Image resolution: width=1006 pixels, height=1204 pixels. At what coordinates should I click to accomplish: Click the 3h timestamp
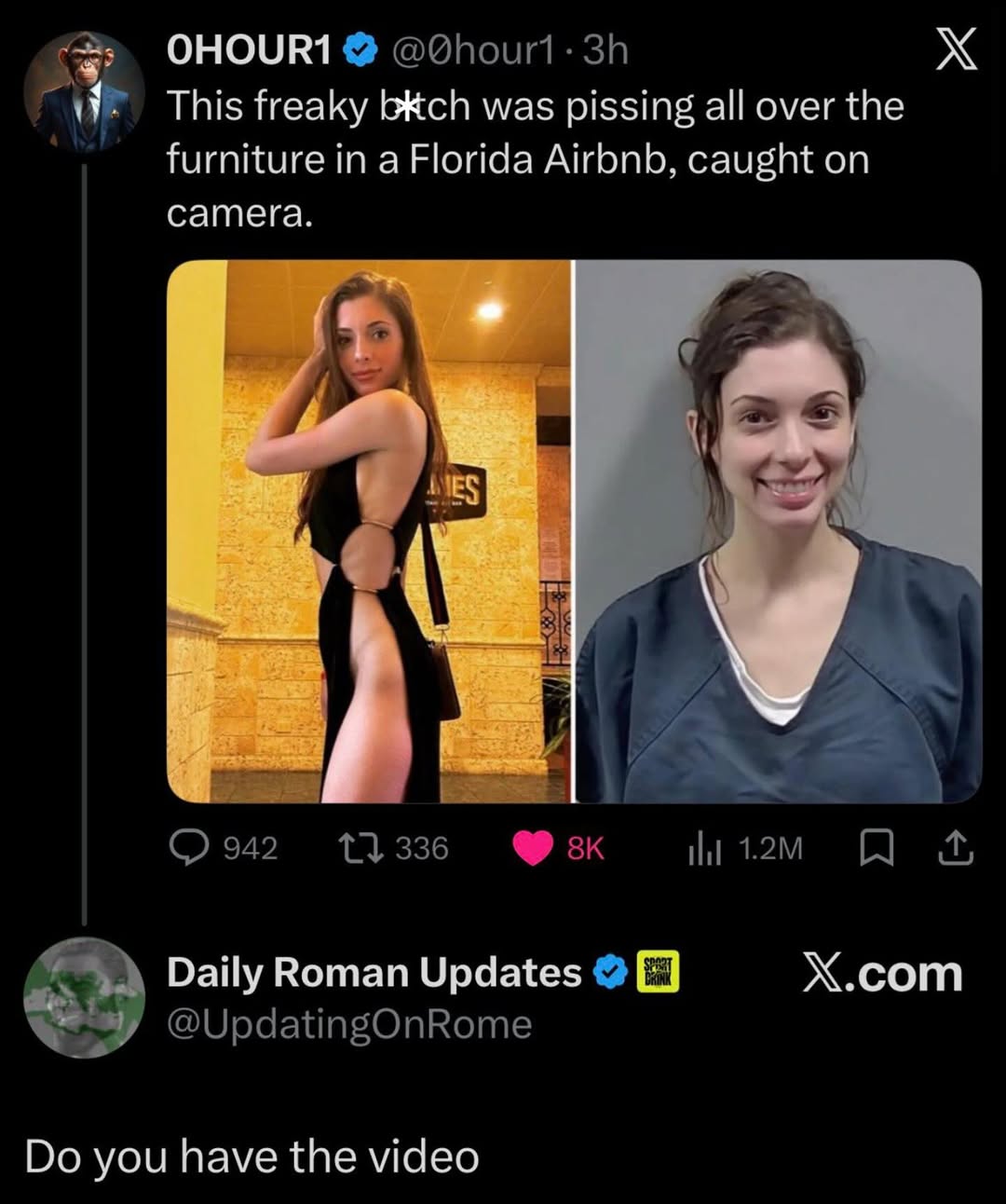pos(605,51)
